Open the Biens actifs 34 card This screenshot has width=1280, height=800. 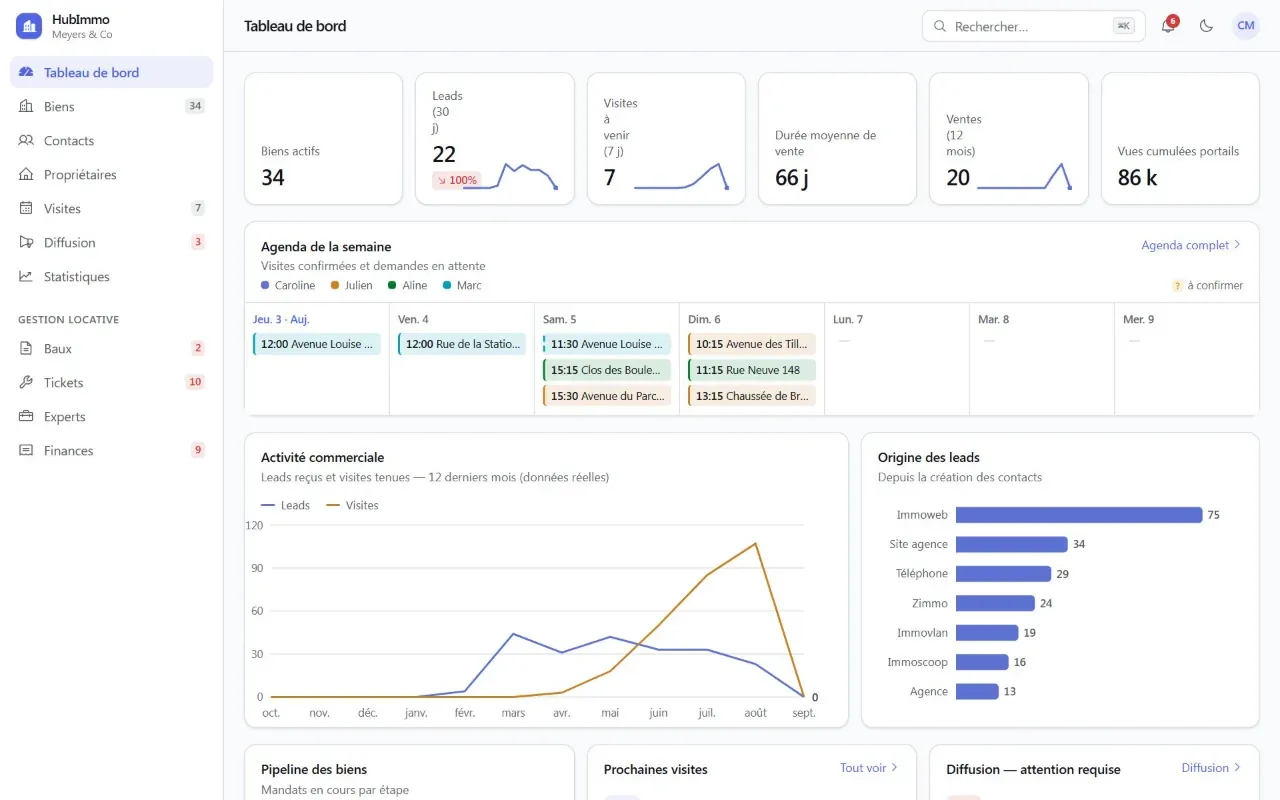324,139
